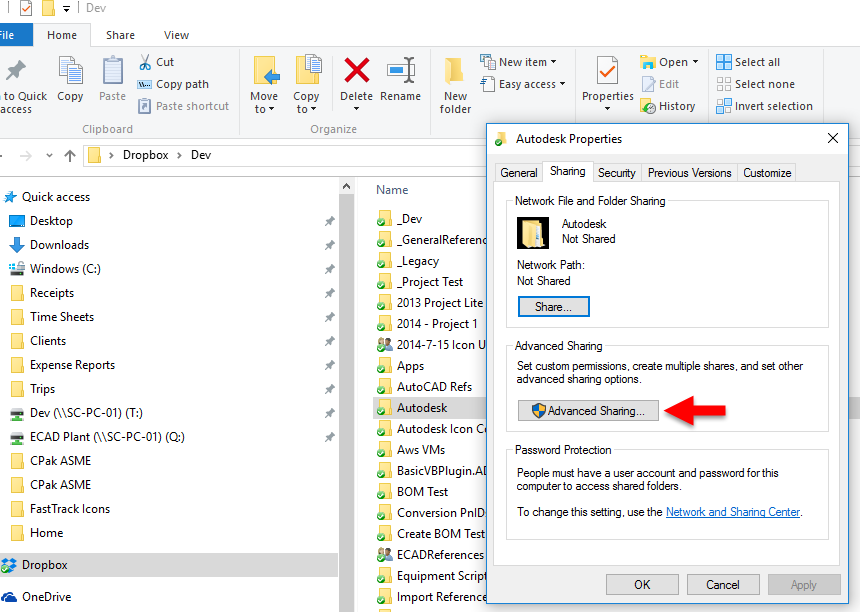860x612 pixels.
Task: Click the Invert selection icon
Action: (723, 105)
